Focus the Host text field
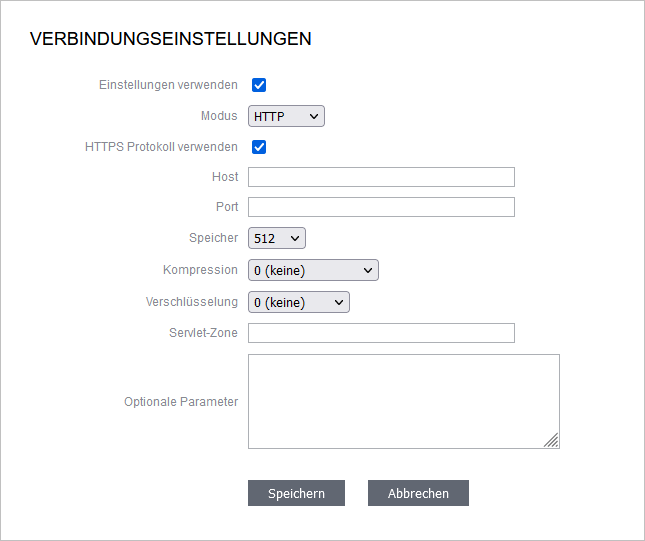The width and height of the screenshot is (645, 541). tap(381, 177)
